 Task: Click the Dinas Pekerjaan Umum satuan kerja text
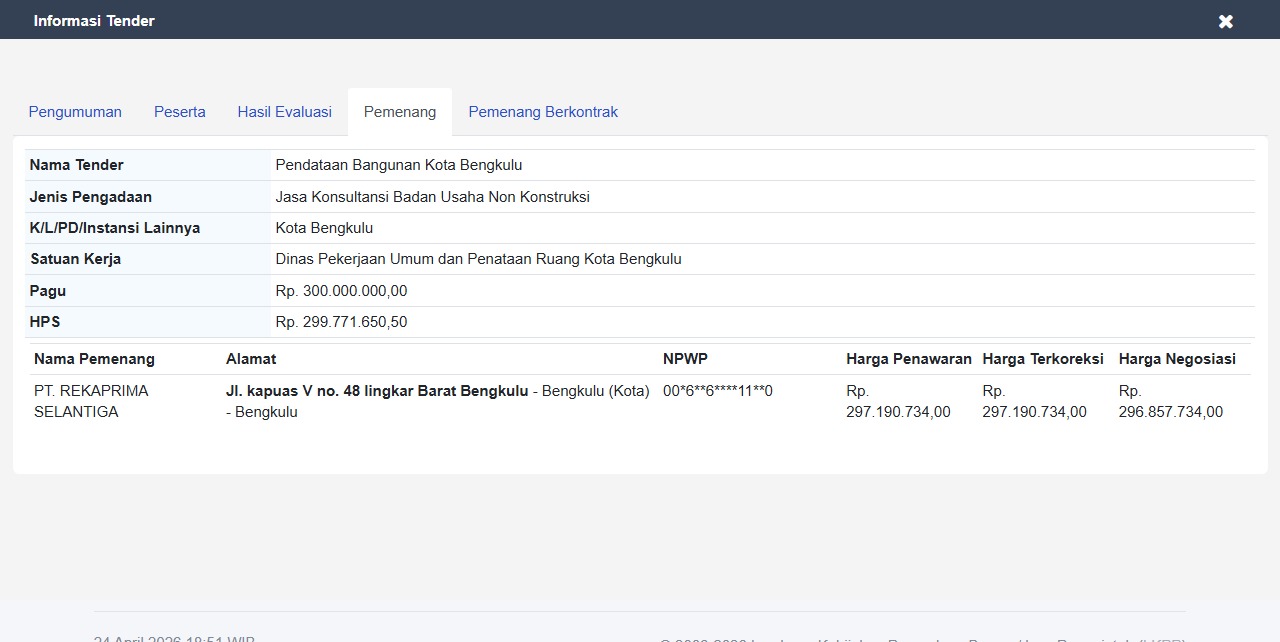(x=478, y=259)
